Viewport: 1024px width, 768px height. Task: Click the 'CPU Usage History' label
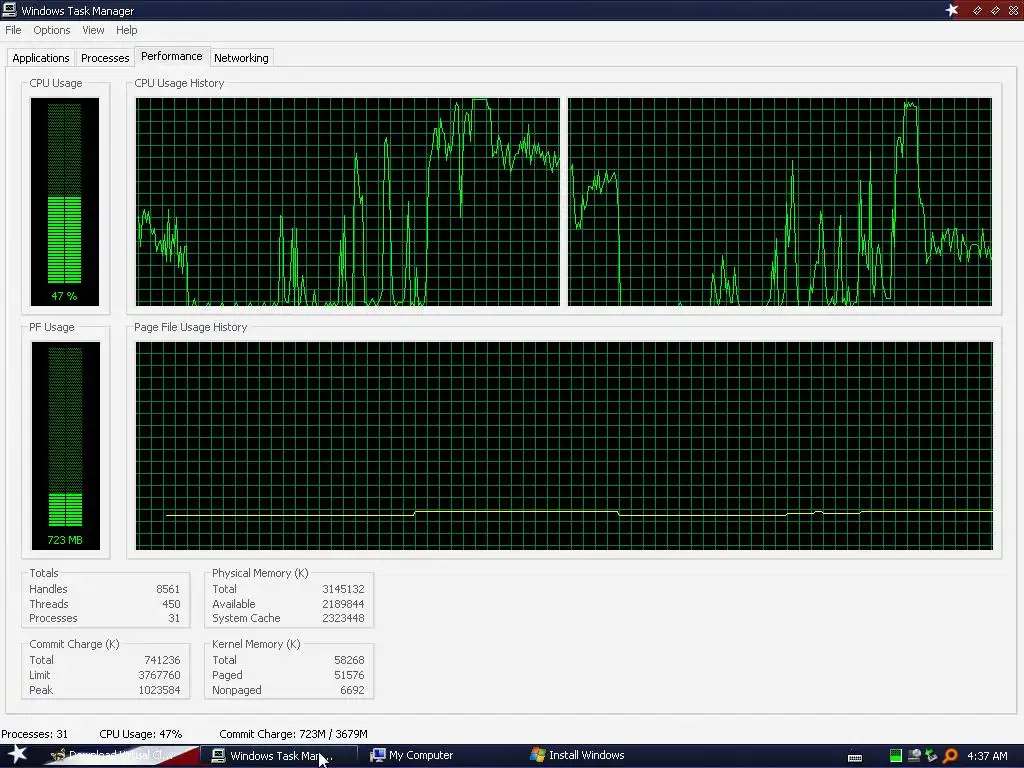[x=179, y=83]
